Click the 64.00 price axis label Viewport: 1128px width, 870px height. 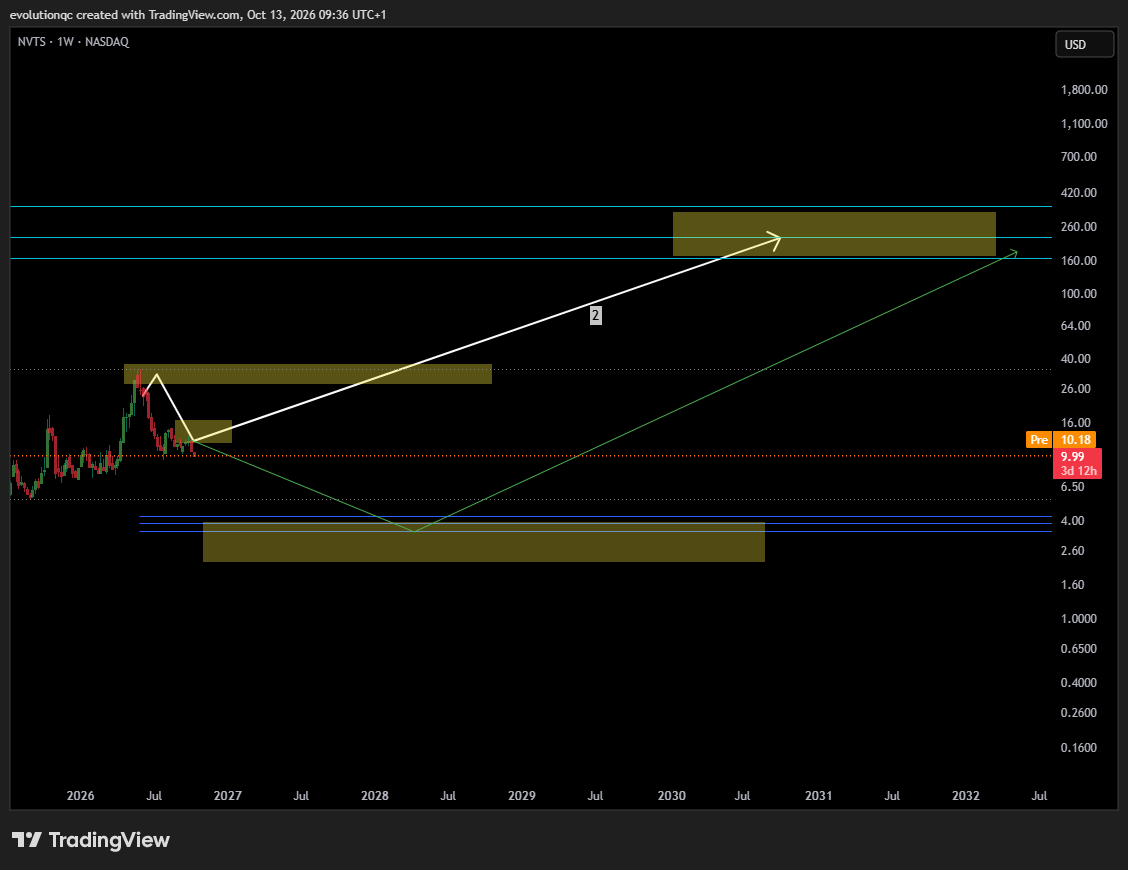click(x=1076, y=326)
